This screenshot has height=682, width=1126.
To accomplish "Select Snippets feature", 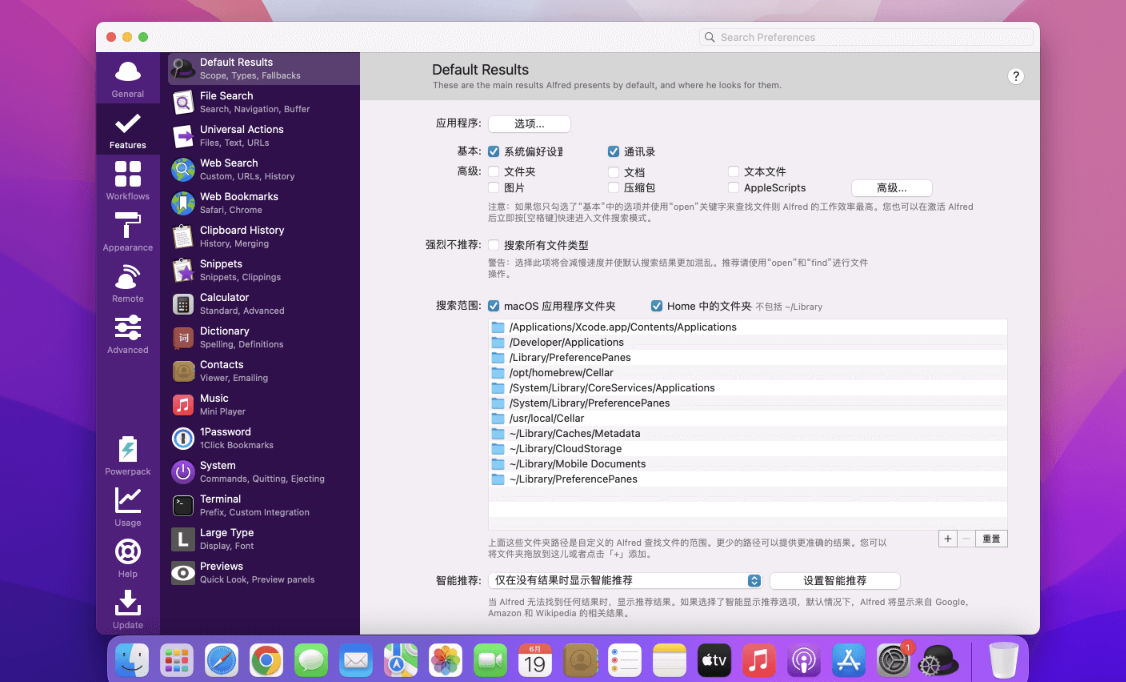I will (264, 270).
